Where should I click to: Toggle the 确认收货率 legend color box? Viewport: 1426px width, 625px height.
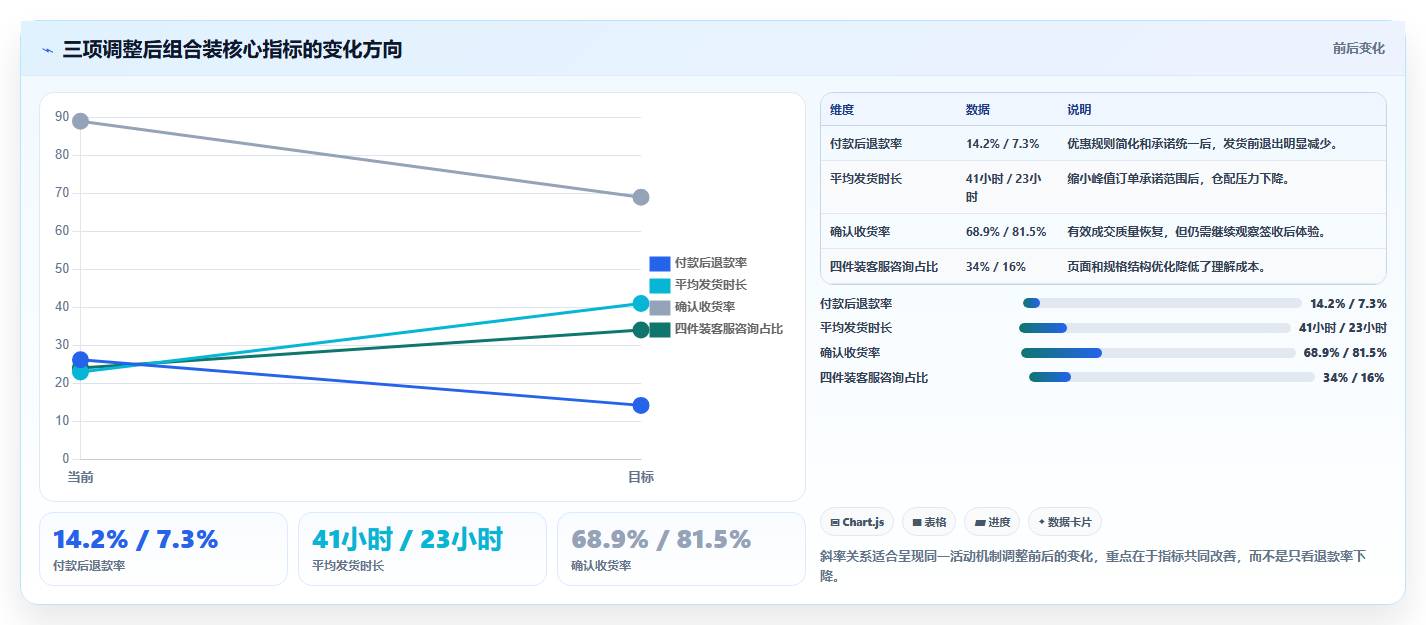[x=659, y=307]
